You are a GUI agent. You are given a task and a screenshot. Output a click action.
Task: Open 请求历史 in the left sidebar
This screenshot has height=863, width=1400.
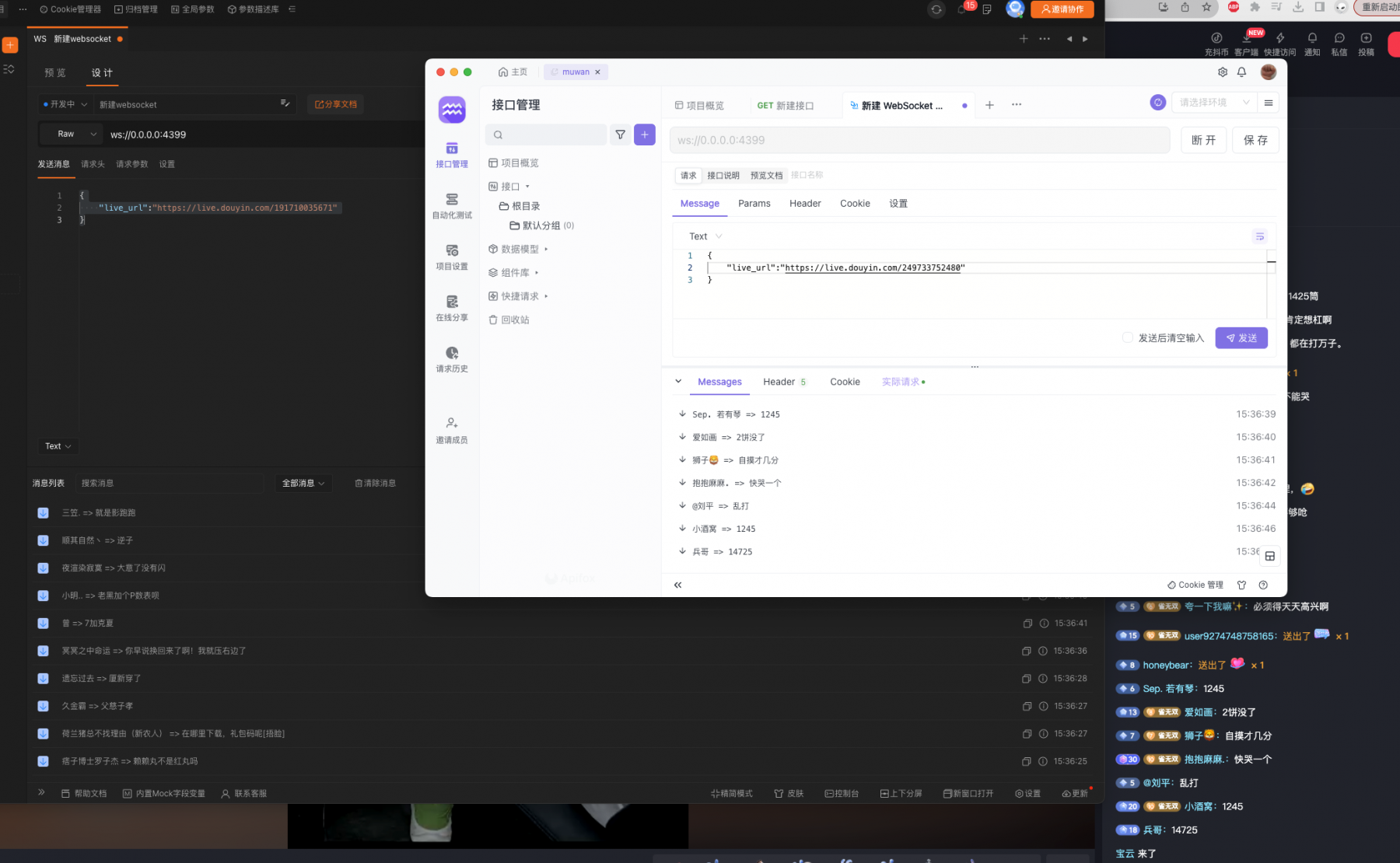(452, 360)
